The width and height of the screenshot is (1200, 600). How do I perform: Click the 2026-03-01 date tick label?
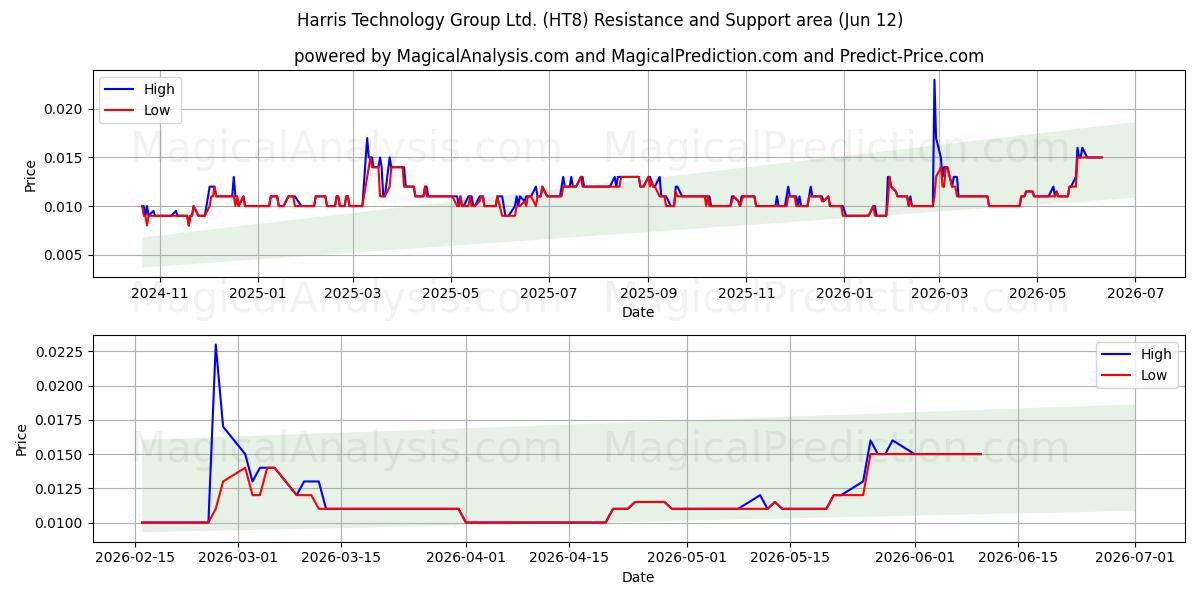point(238,558)
